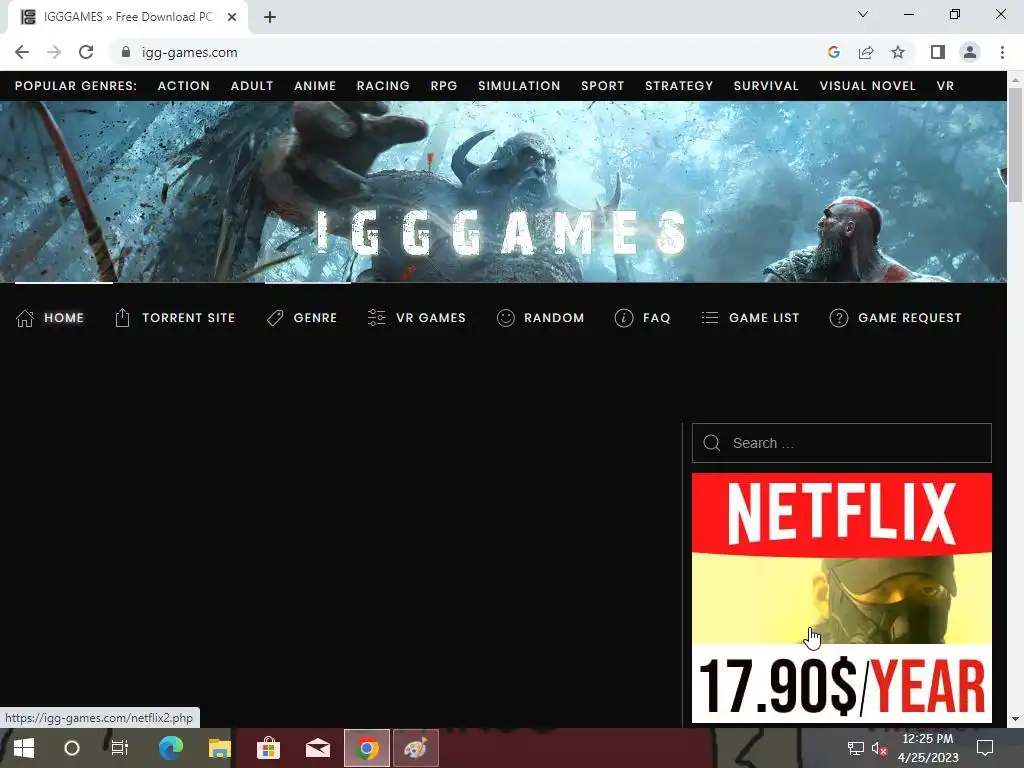The height and width of the screenshot is (768, 1024).
Task: Open the Mail app in taskbar
Action: tap(317, 748)
